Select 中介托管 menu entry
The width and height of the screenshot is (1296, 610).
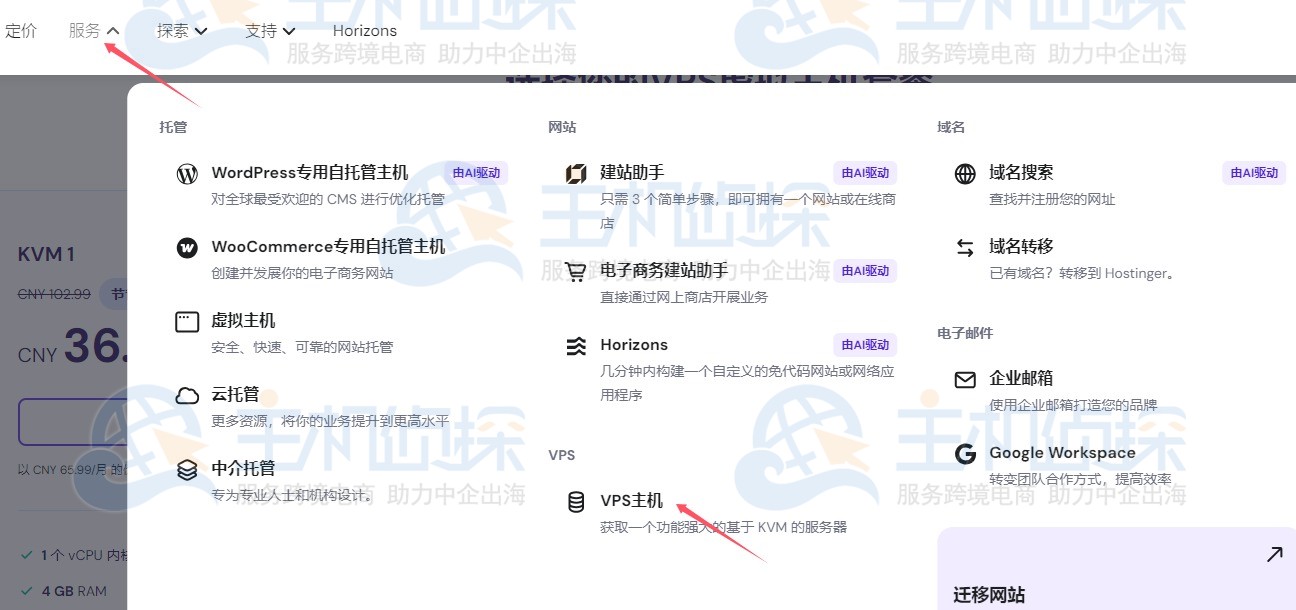coord(243,468)
